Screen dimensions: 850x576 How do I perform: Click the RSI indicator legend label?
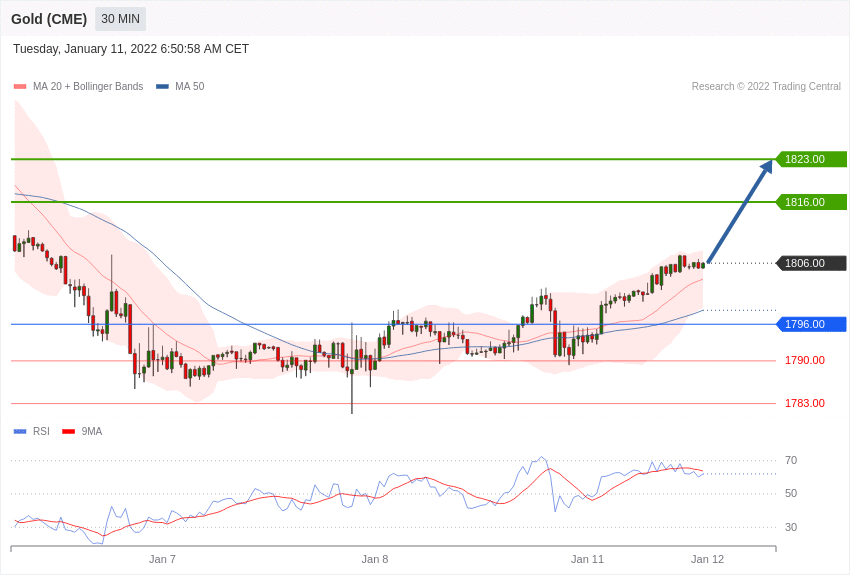tap(41, 431)
